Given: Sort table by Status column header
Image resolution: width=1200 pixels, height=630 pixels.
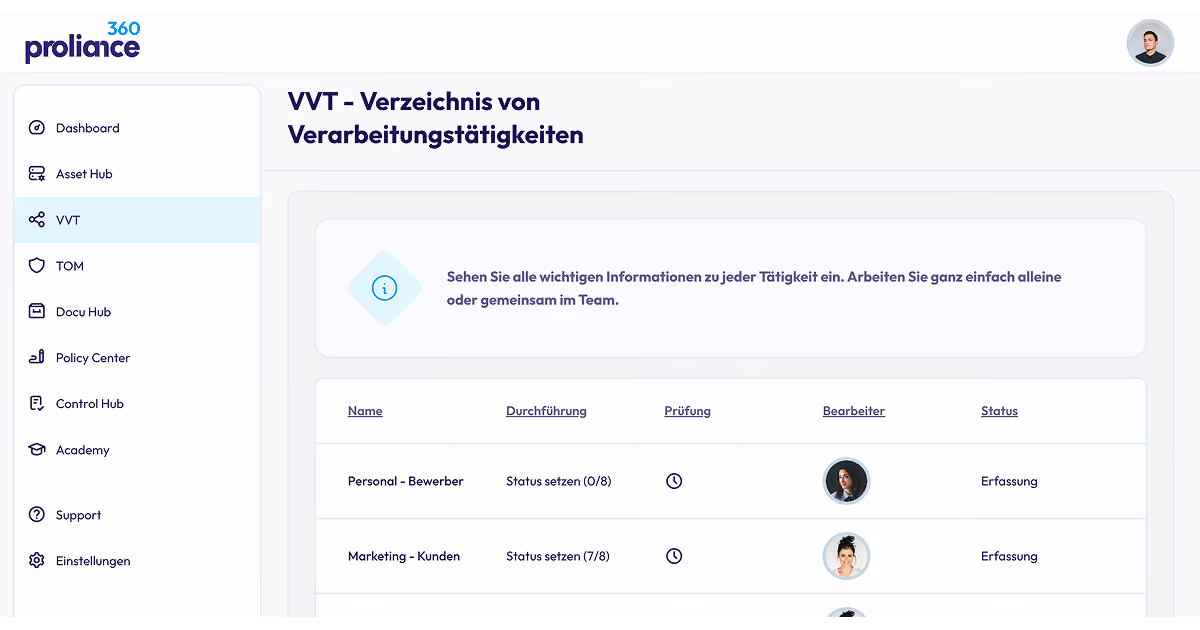Looking at the screenshot, I should pos(999,411).
